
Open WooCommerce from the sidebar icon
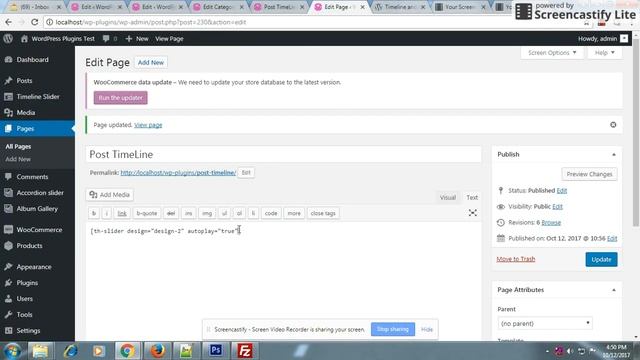[8, 230]
